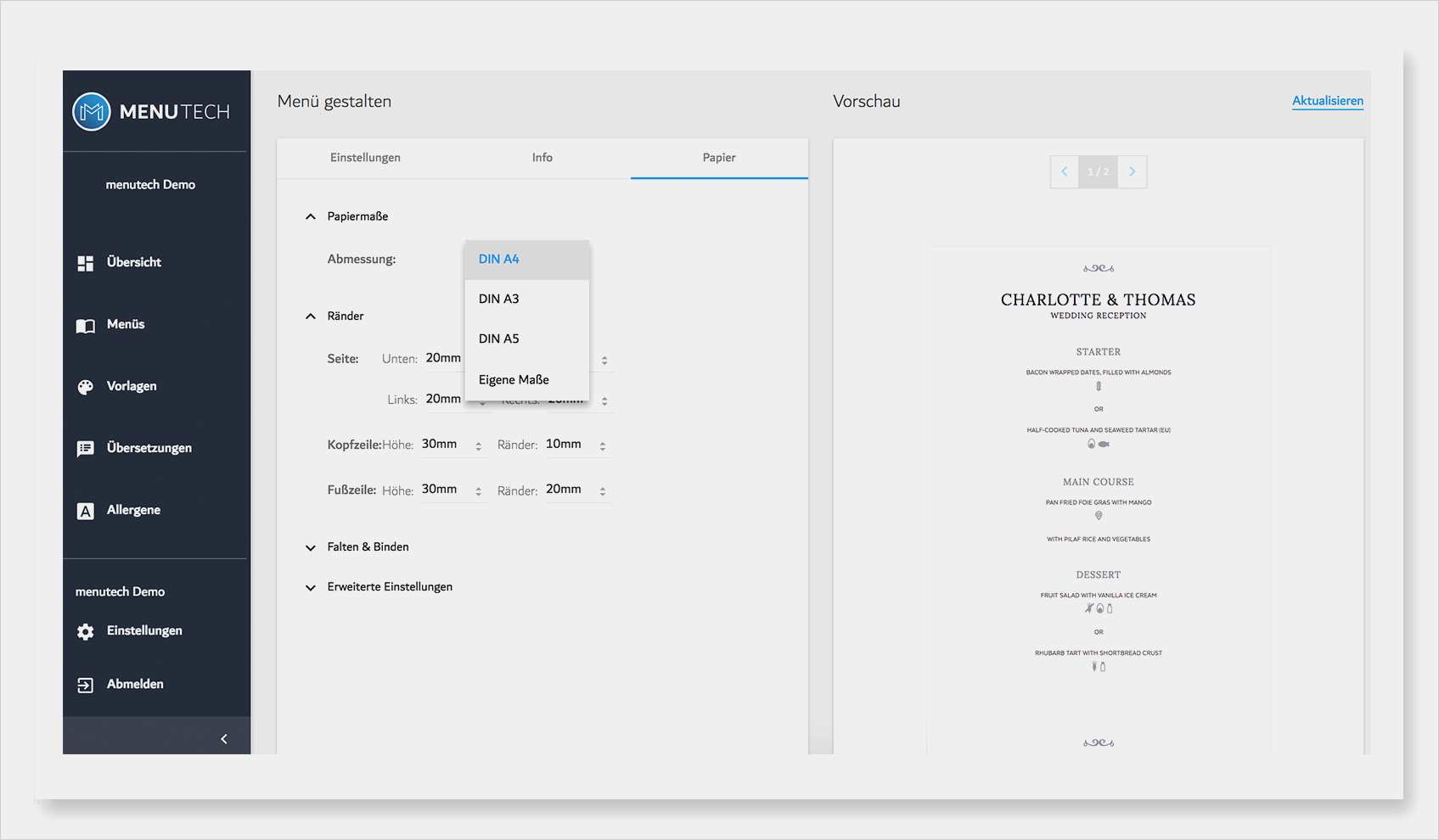Viewport: 1439px width, 840px height.
Task: Expand Erweiterte Einstellungen section
Action: click(311, 587)
